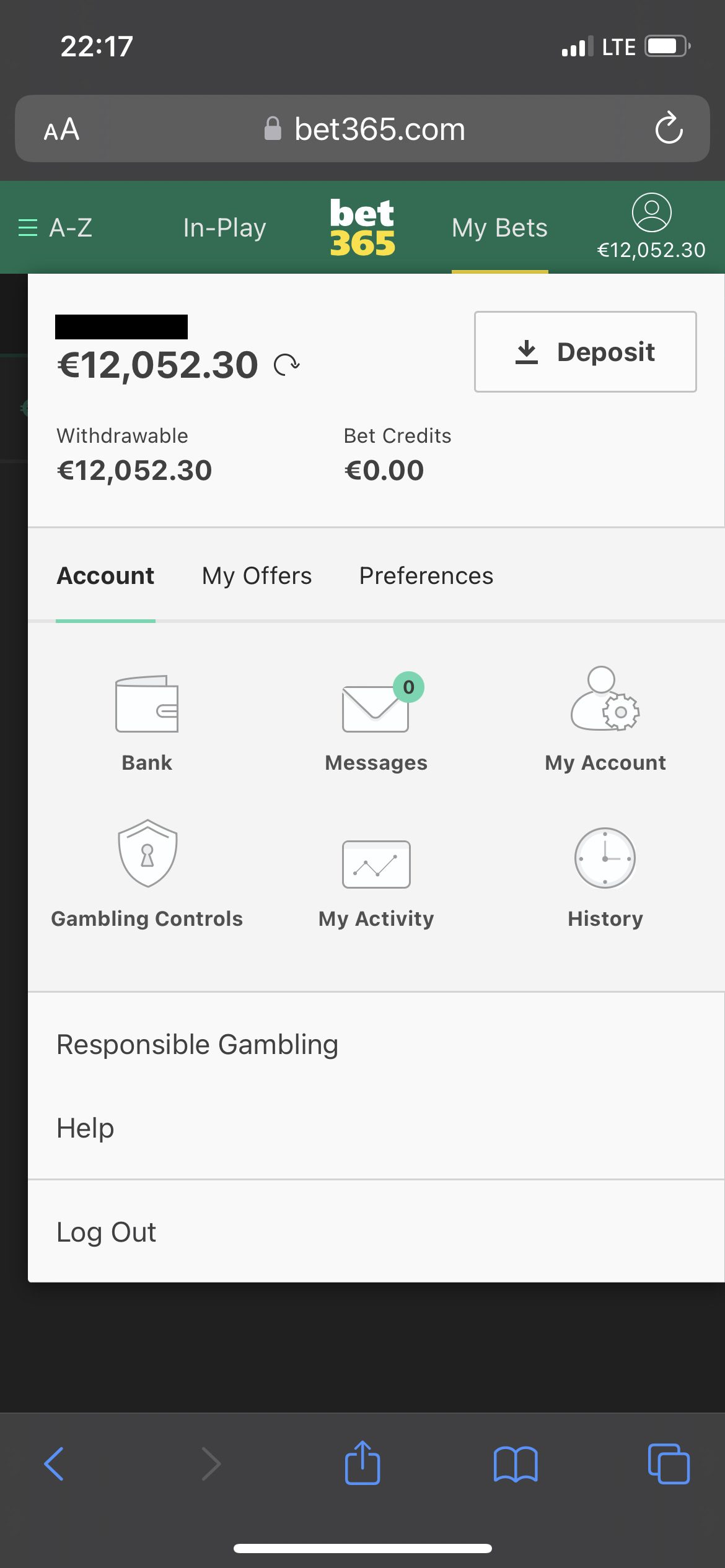
Task: Switch to the Preferences tab
Action: 426,576
